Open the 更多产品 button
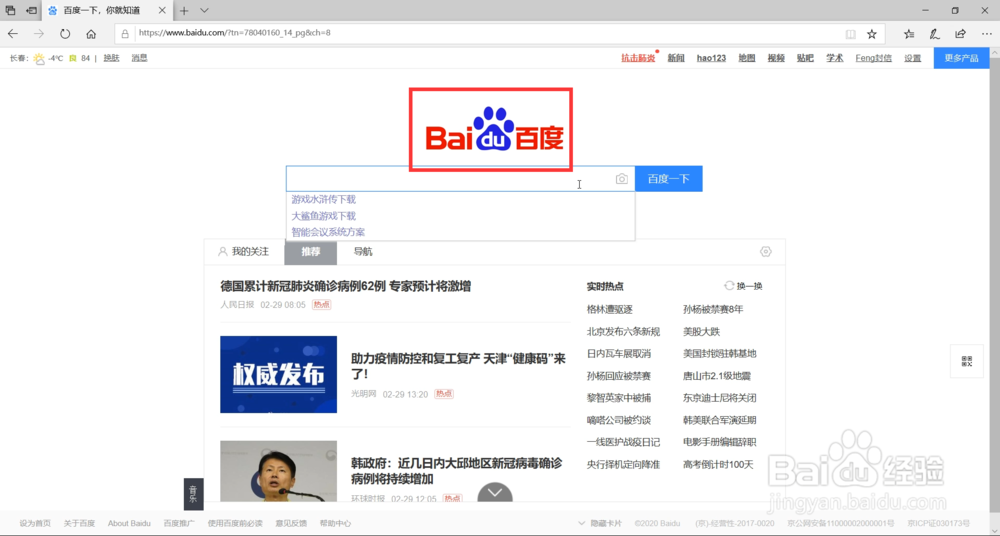This screenshot has width=1000, height=536. pyautogui.click(x=961, y=58)
